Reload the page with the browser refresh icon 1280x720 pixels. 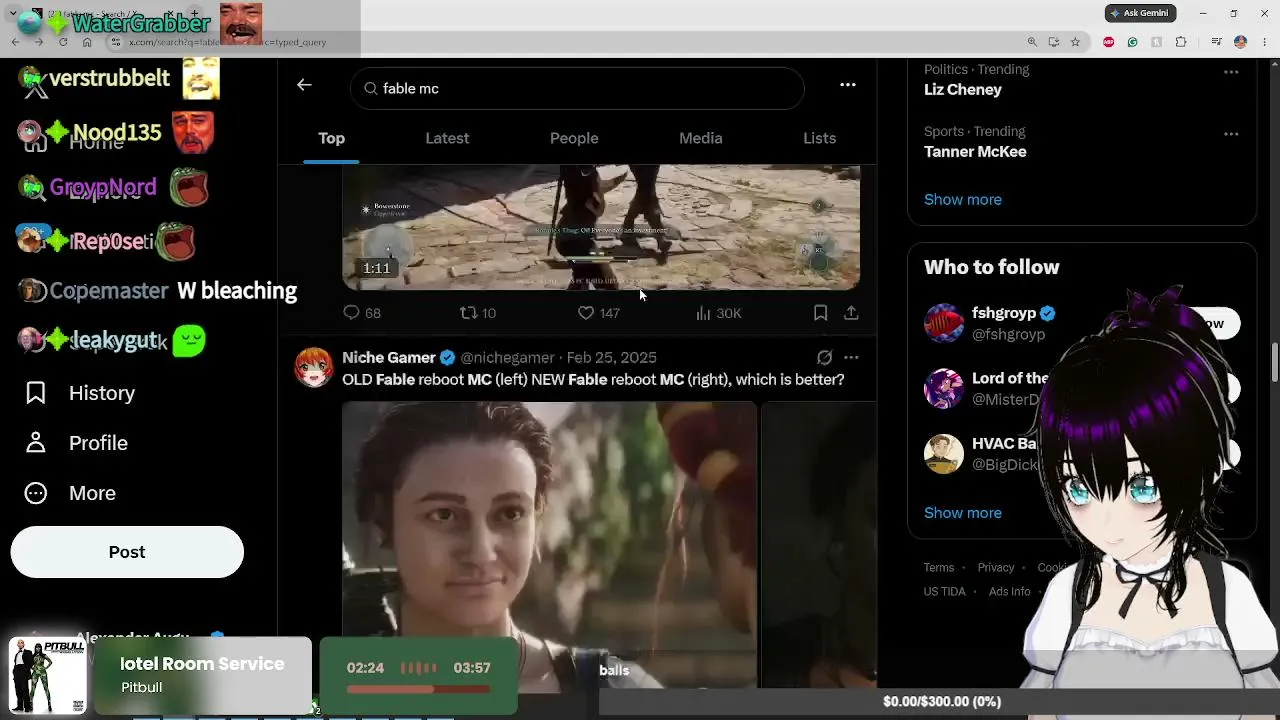(x=63, y=42)
